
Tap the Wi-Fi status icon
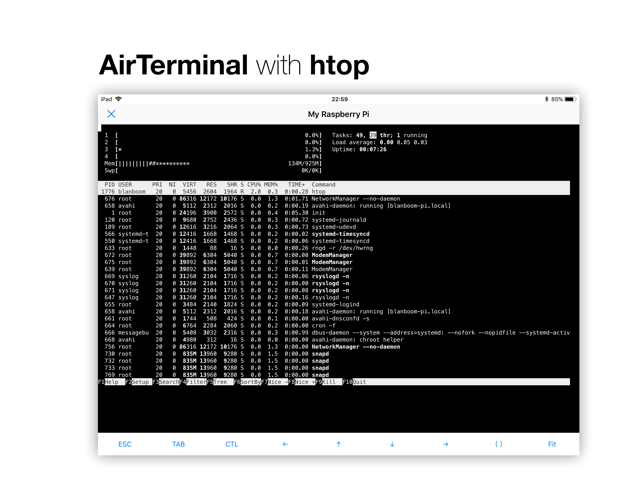point(119,99)
